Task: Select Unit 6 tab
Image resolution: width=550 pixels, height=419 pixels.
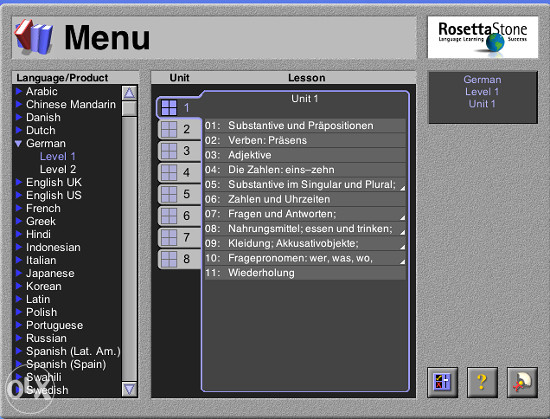Action: [x=179, y=216]
